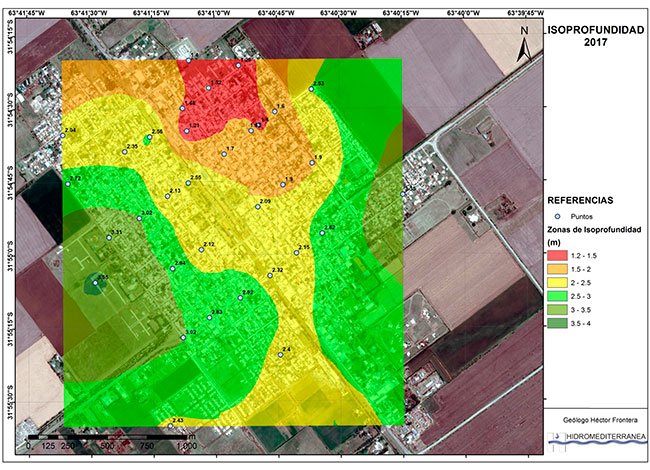
Task: Select the point marker labeled 1.48
Action: (x=182, y=109)
